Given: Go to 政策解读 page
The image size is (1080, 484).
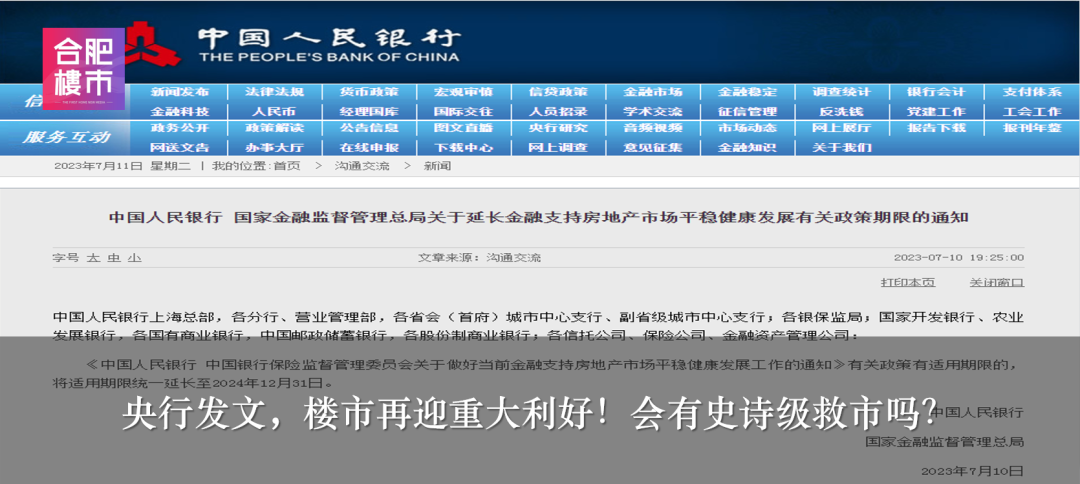Looking at the screenshot, I should (274, 128).
